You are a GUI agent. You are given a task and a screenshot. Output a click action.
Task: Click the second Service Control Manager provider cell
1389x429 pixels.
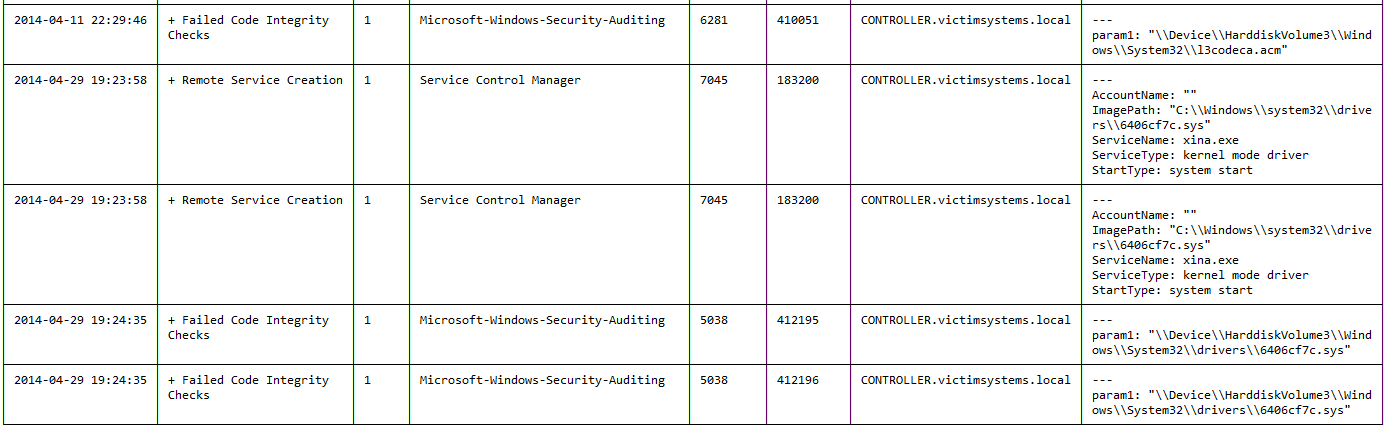pos(499,201)
